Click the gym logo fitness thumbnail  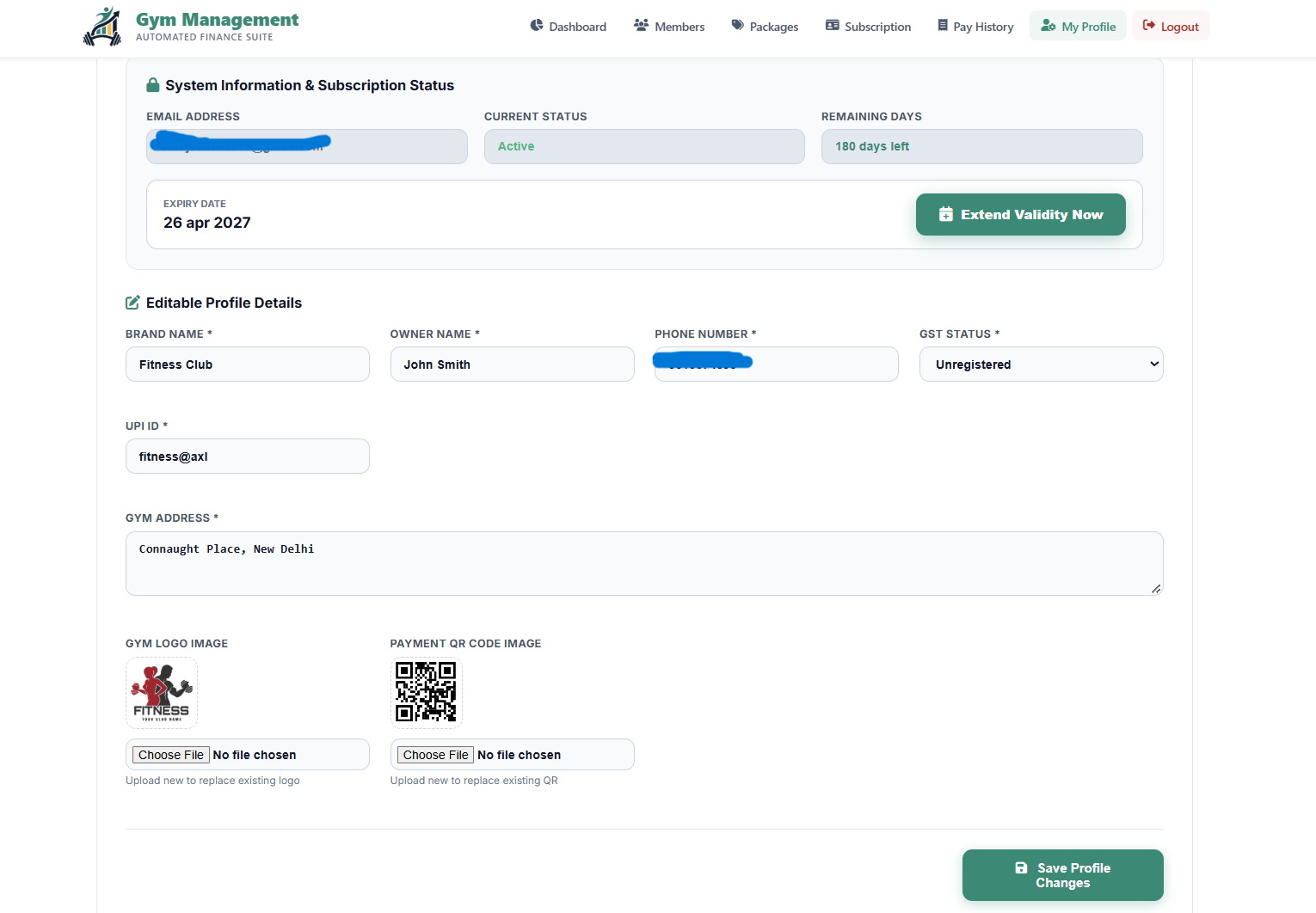(x=162, y=692)
